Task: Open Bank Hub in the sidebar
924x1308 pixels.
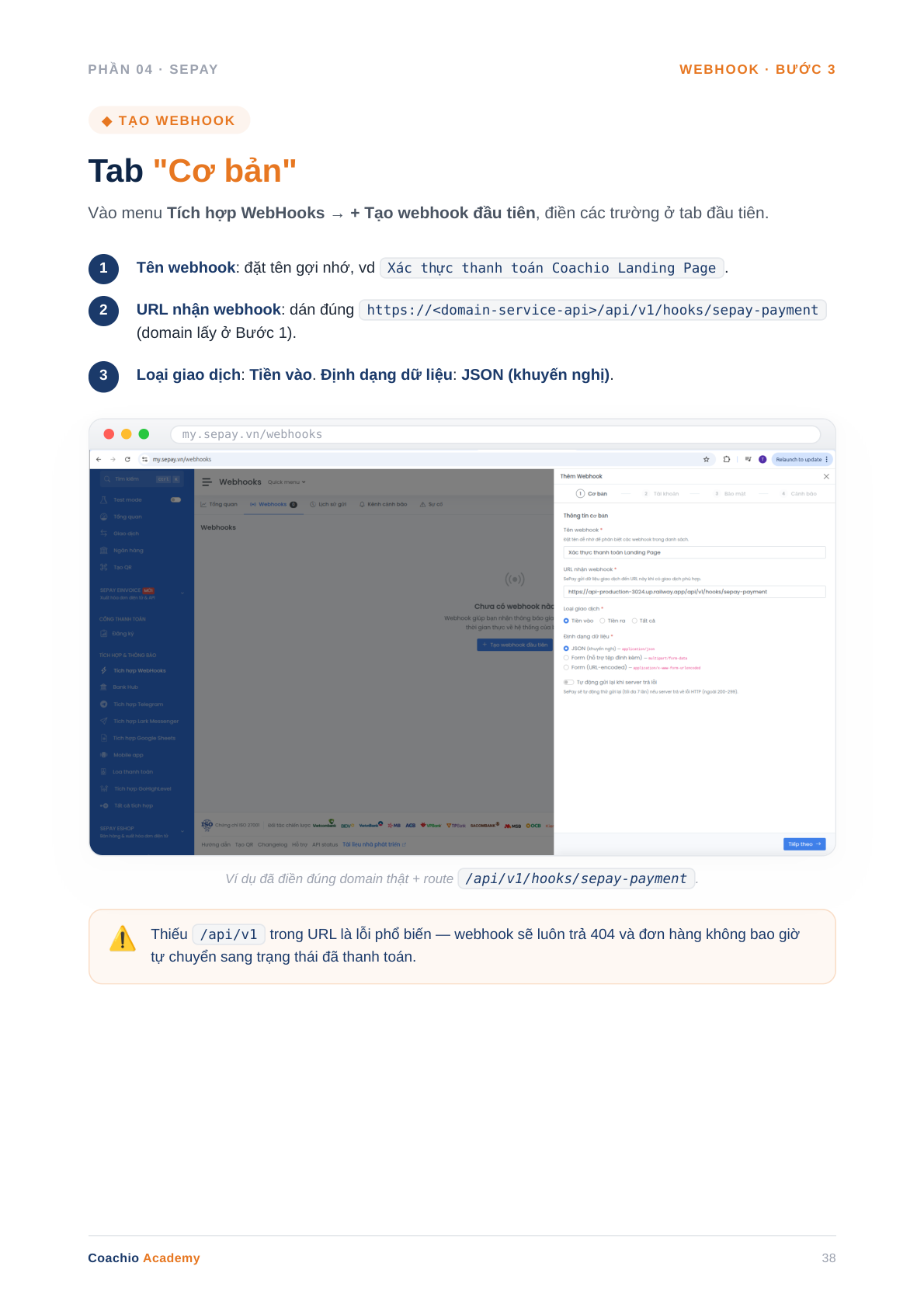Action: (x=125, y=687)
